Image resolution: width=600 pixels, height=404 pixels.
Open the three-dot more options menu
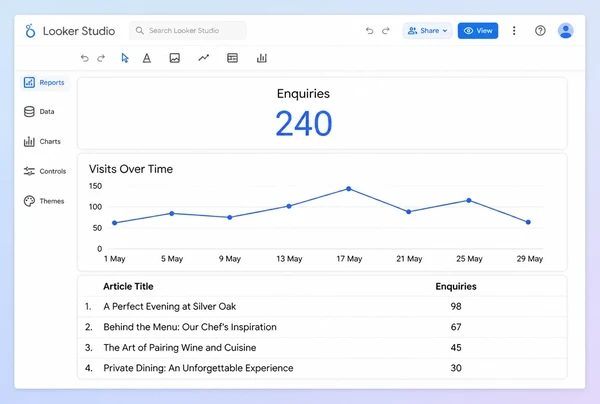[514, 31]
